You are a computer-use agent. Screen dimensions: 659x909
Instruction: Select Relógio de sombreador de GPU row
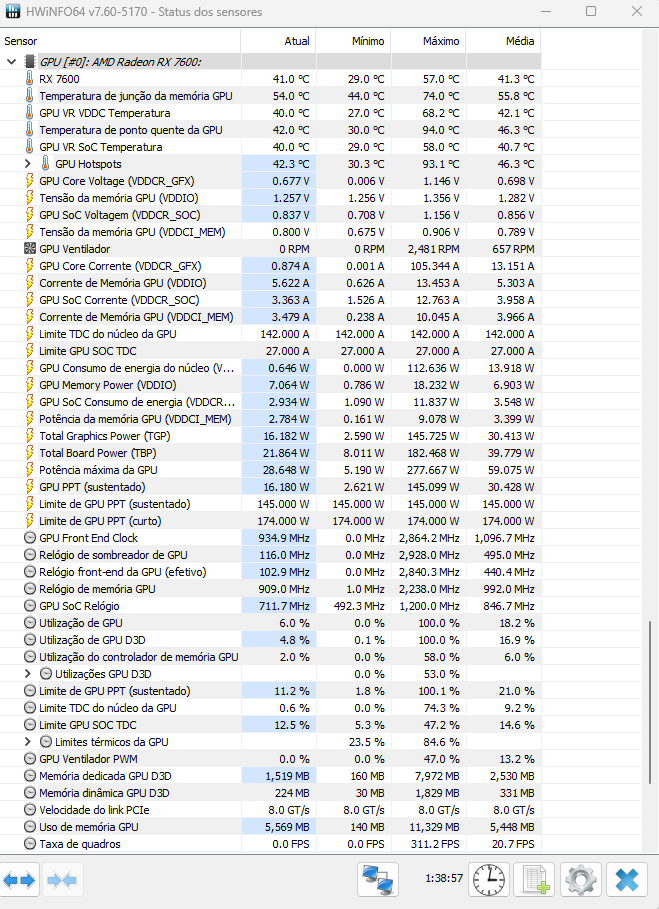click(x=270, y=555)
